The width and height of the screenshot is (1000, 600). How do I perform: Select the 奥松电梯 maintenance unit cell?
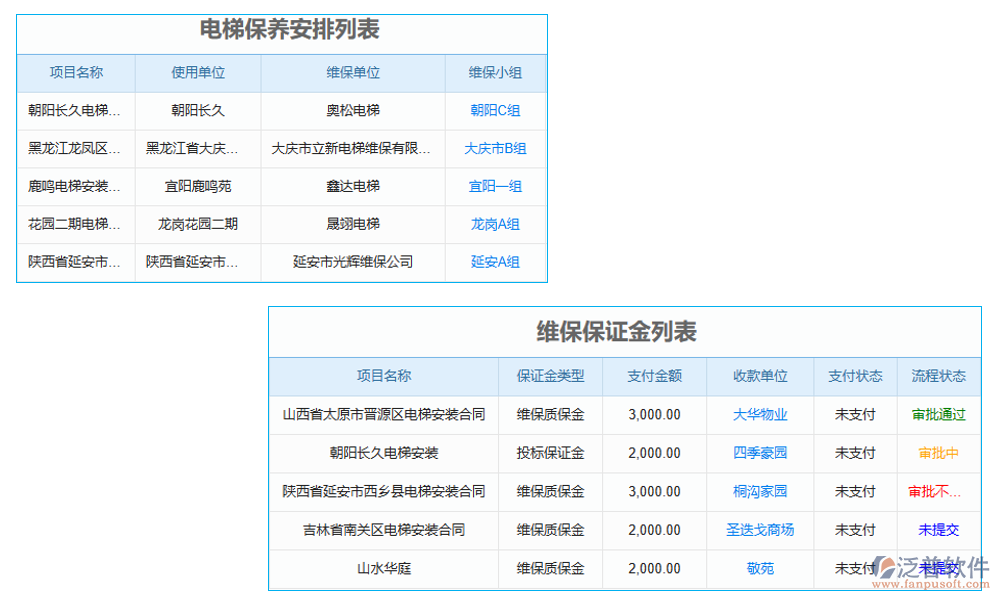pos(354,110)
